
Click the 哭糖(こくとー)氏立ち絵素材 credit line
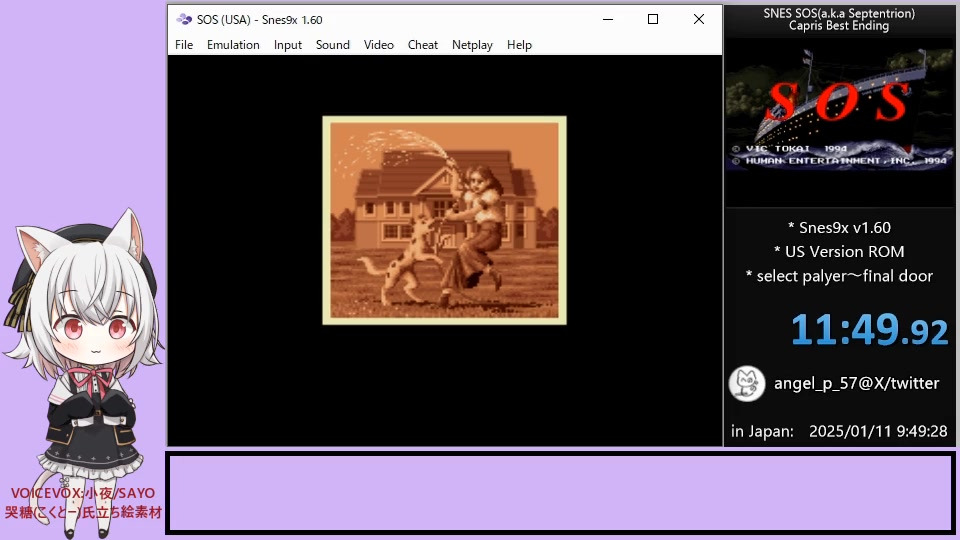(83, 512)
